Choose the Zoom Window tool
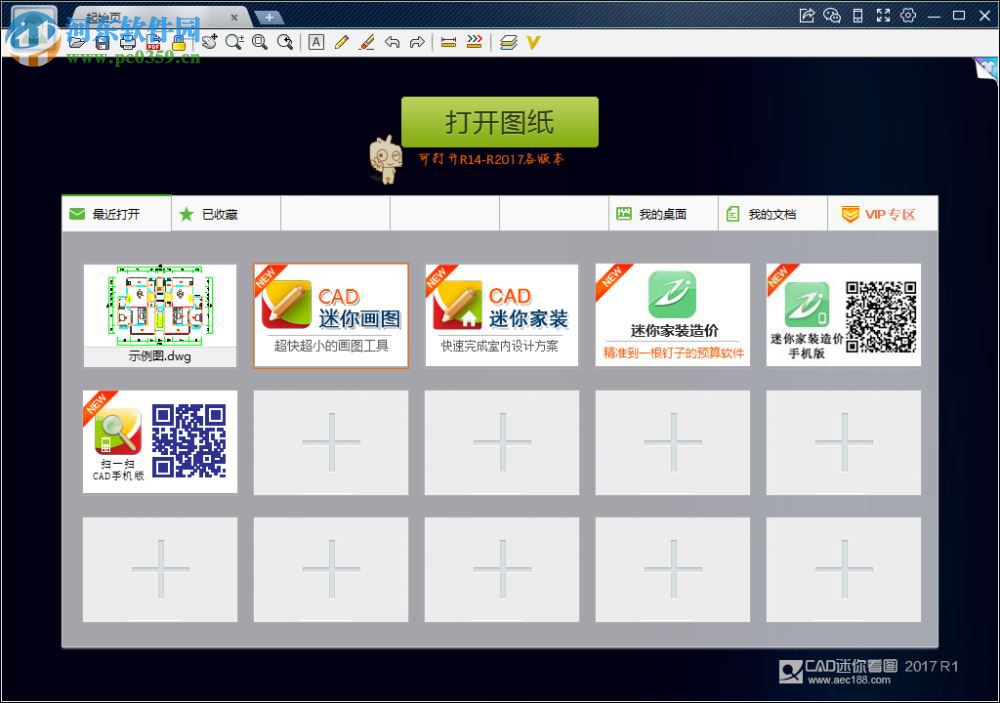1000x703 pixels. point(261,42)
